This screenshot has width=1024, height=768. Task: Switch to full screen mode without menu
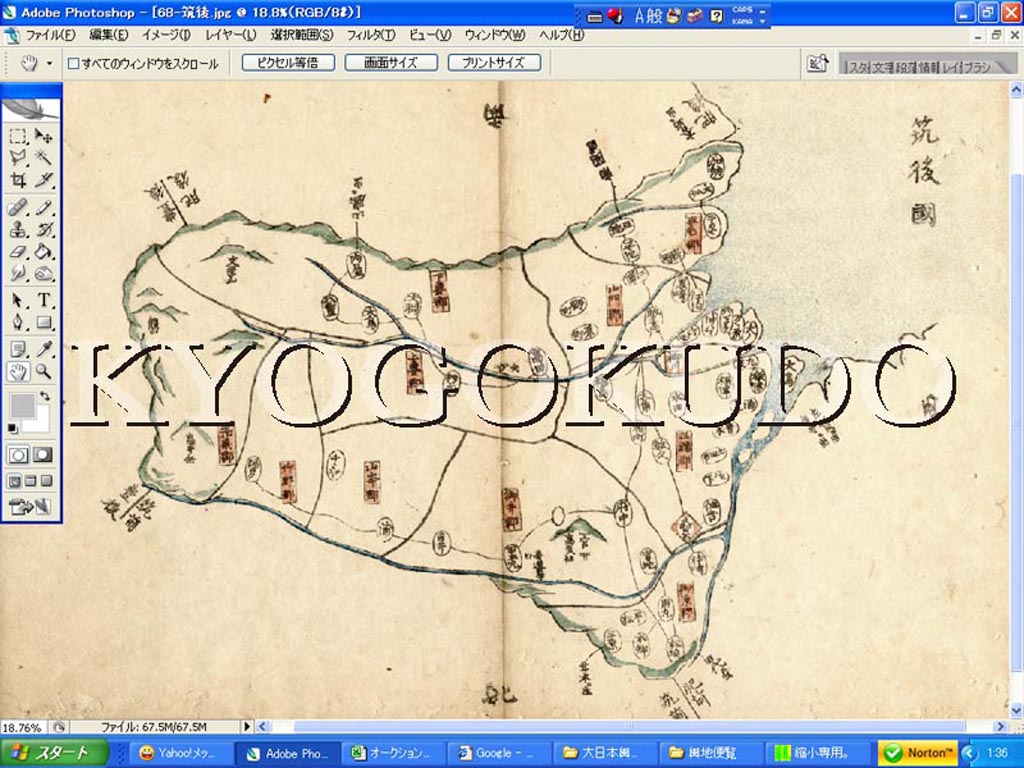click(x=46, y=481)
